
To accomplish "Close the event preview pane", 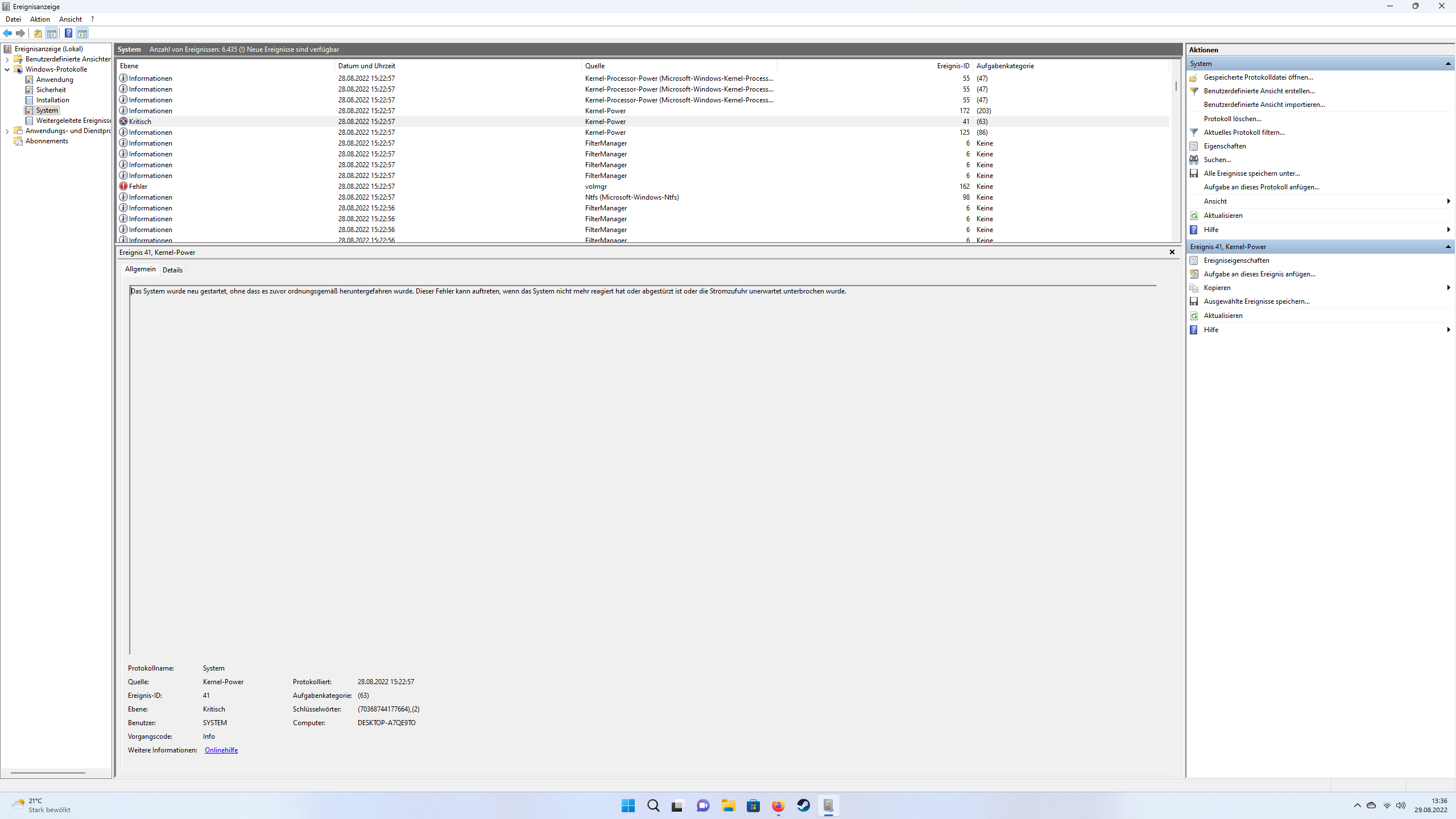I will (x=1172, y=252).
